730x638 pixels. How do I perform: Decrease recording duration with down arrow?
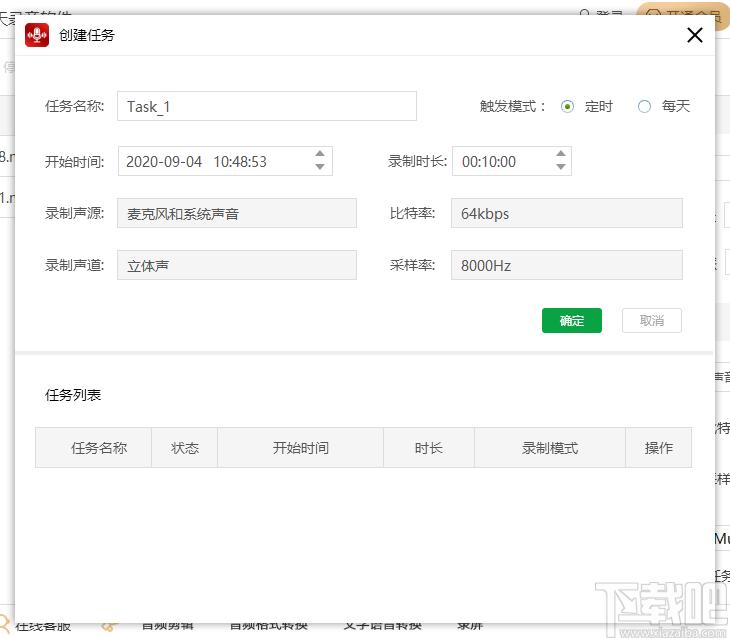[x=561, y=167]
